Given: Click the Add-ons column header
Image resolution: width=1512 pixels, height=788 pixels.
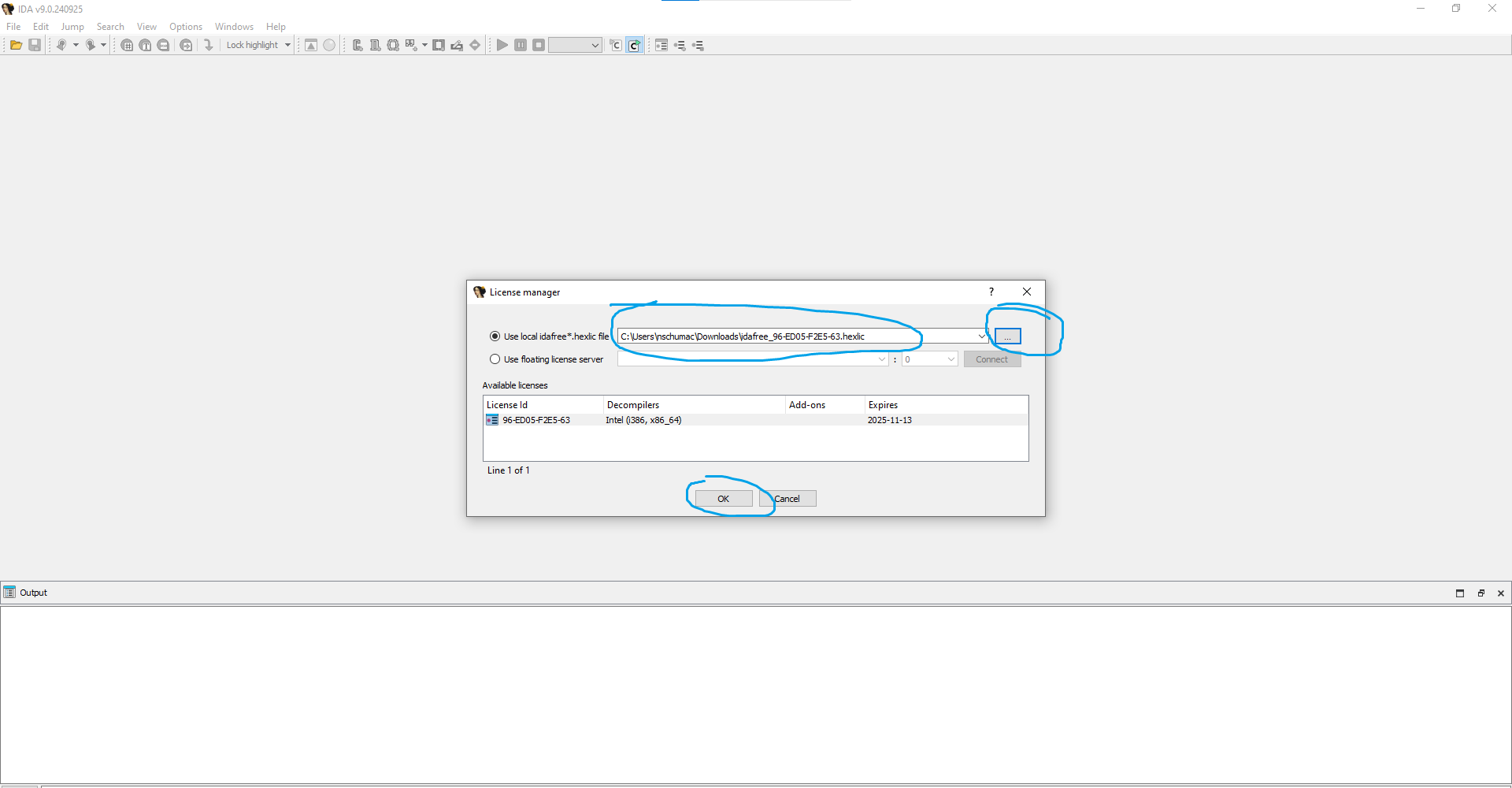Looking at the screenshot, I should [x=825, y=404].
